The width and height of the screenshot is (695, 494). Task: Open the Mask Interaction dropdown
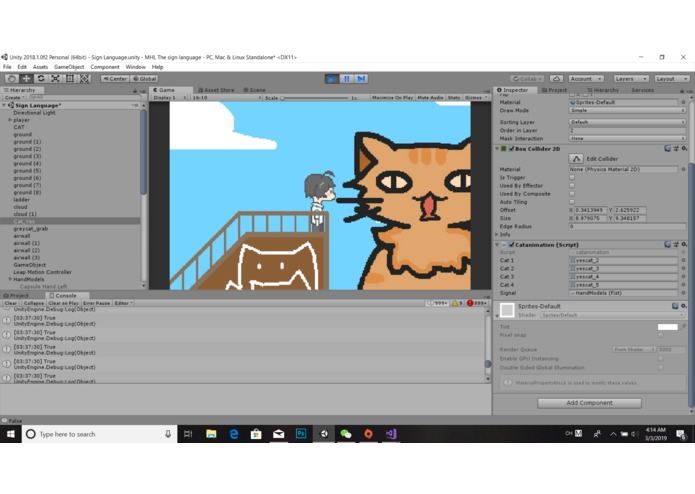(627, 138)
